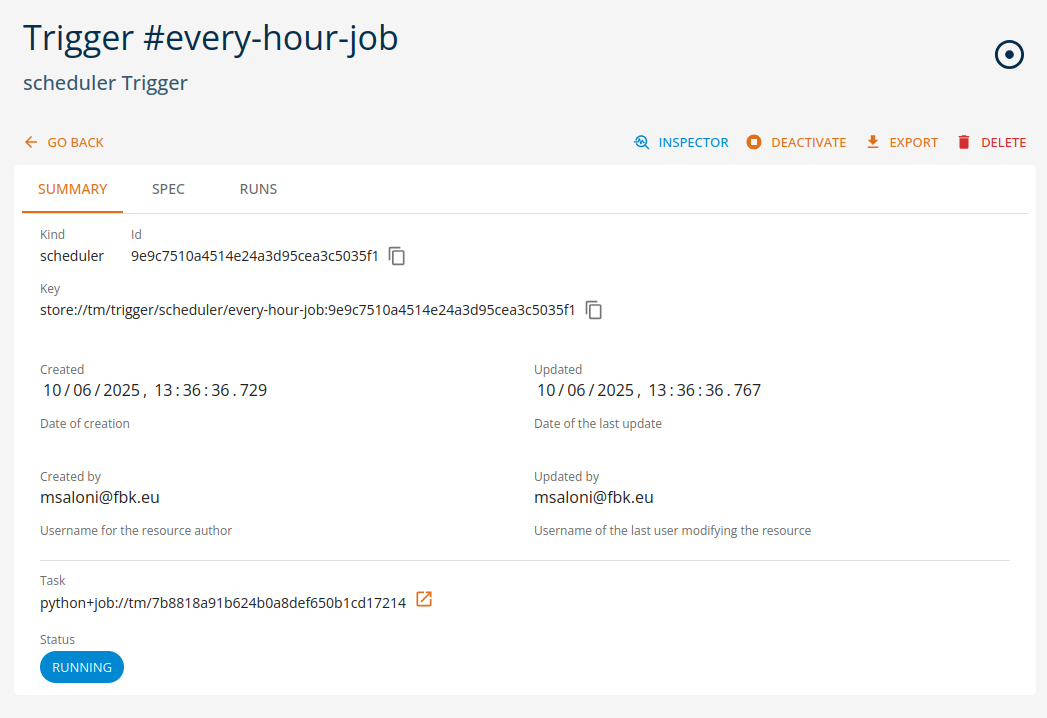This screenshot has width=1047, height=718.
Task: Click the Updated date field
Action: [x=649, y=390]
